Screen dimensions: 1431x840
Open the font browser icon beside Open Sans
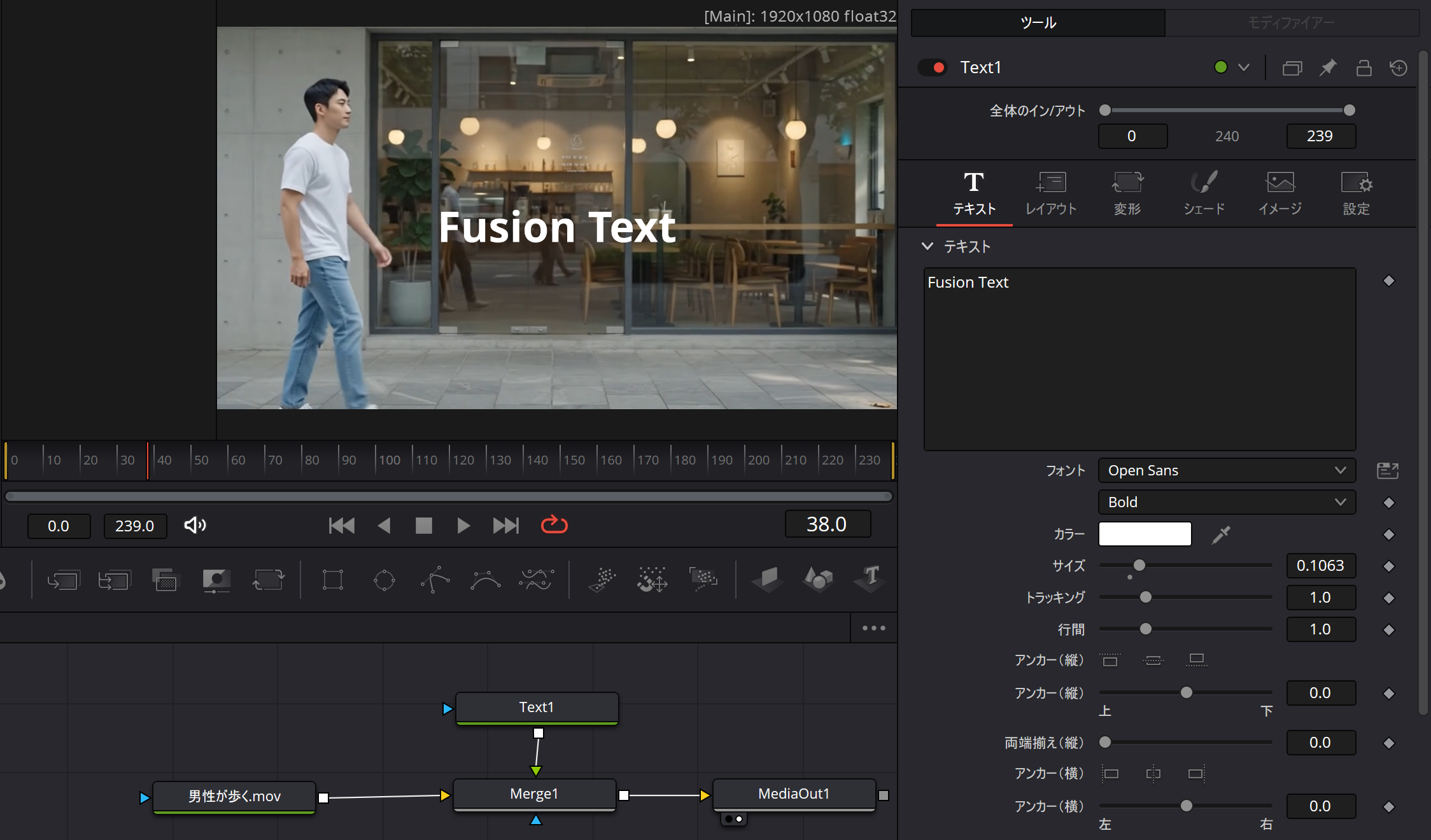pos(1388,471)
